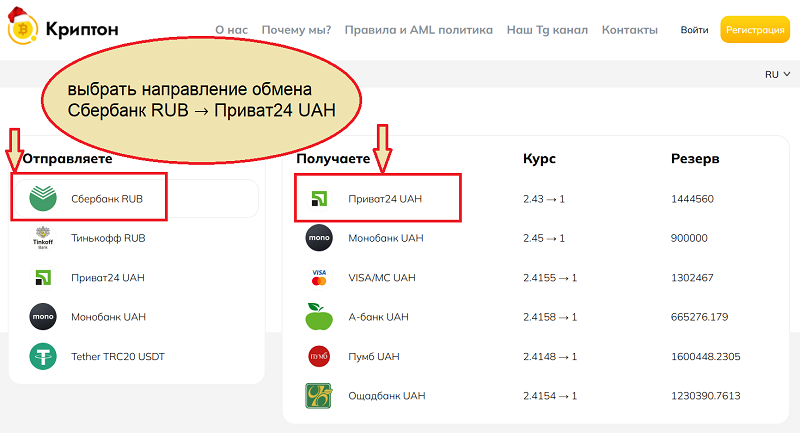This screenshot has height=433, width=800.
Task: Click the Ощадбанк logo icon
Action: click(319, 396)
